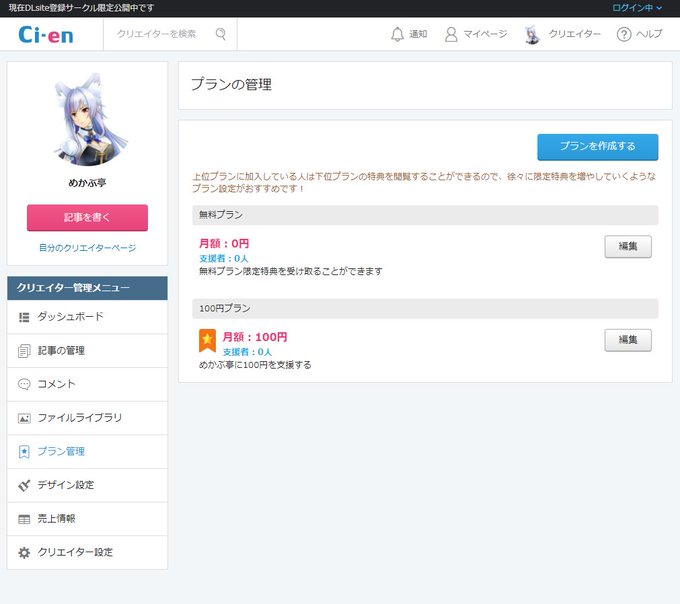680x604 pixels.
Task: Click the プラン管理 star bookmark icon
Action: (24, 452)
